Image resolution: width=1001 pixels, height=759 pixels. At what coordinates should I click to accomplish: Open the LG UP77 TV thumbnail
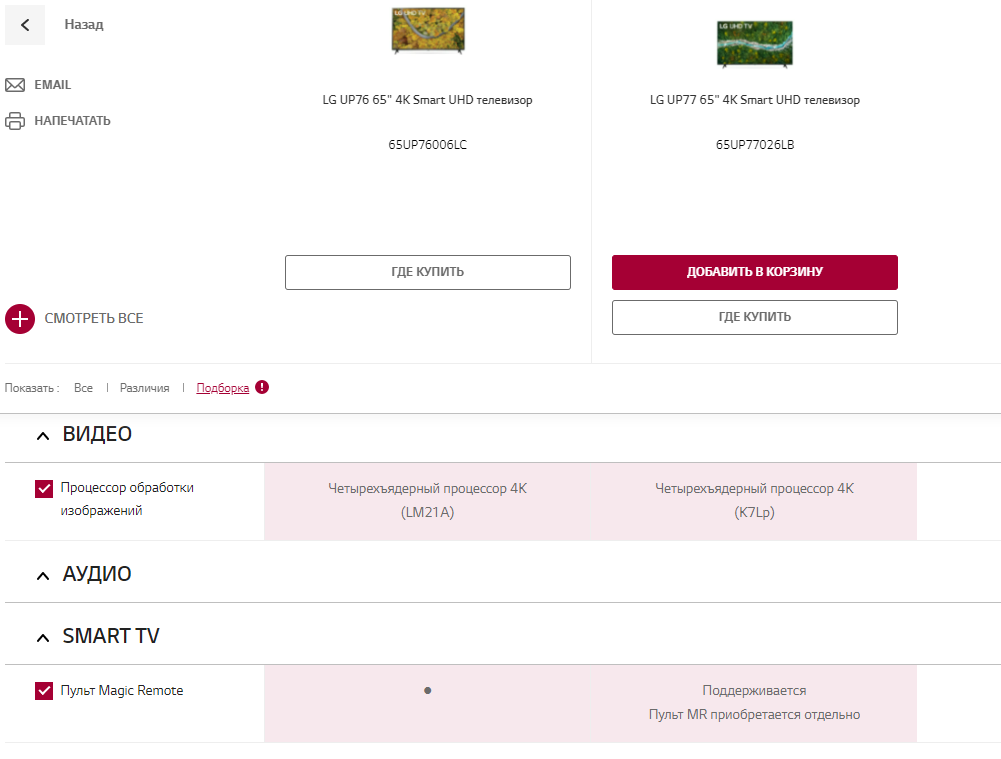tap(754, 43)
